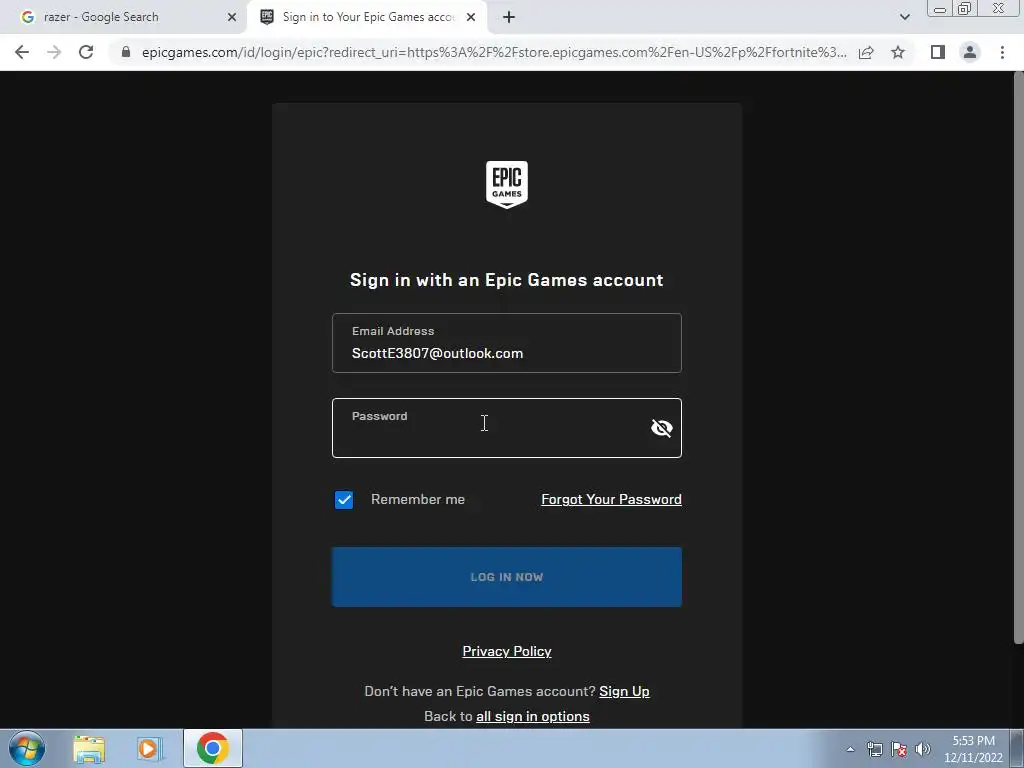The width and height of the screenshot is (1024, 768).
Task: Toggle password visibility eye icon
Action: pyautogui.click(x=662, y=428)
